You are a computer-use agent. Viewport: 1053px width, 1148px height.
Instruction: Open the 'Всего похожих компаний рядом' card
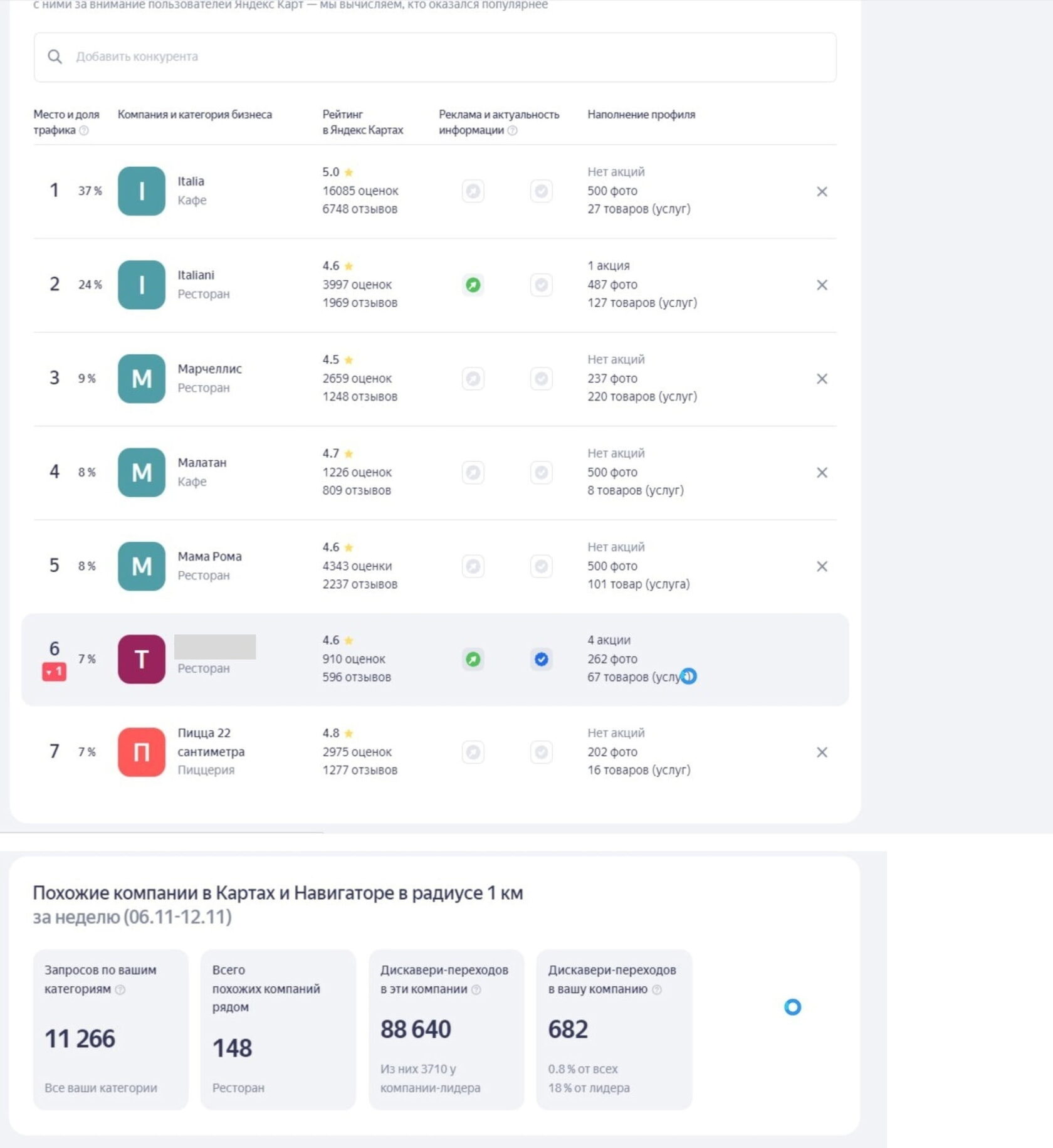(x=278, y=1029)
